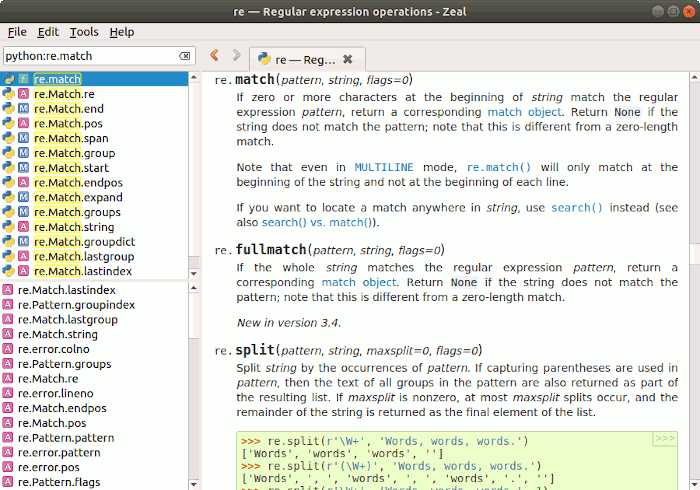
Task: Close the 're — Reg...' tab
Action: click(x=347, y=59)
